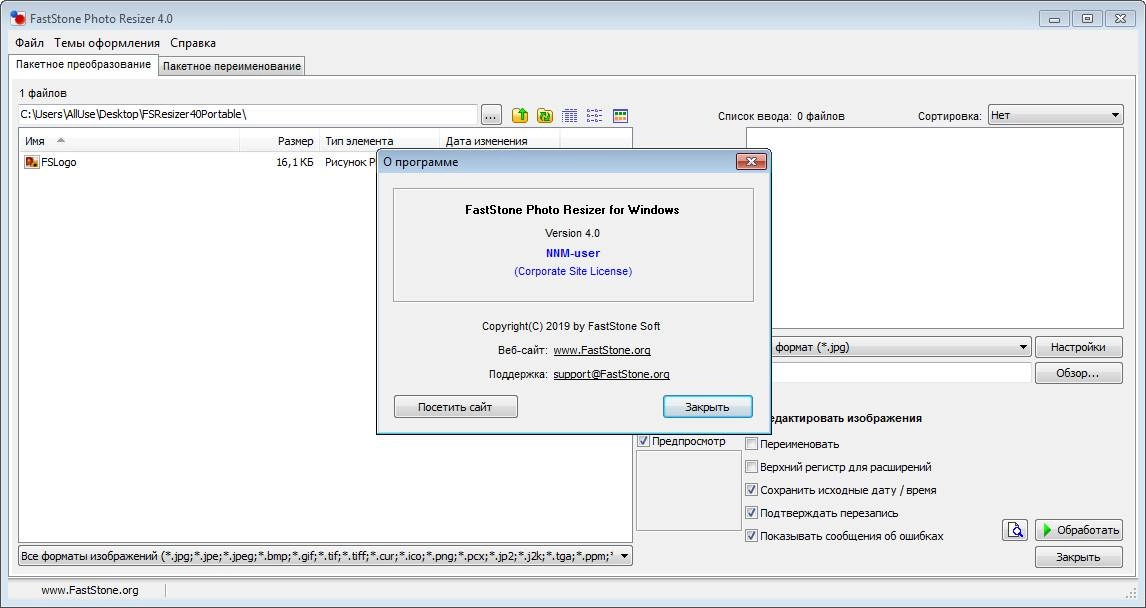1146x608 pixels.
Task: Switch file list to list view
Action: (x=595, y=115)
